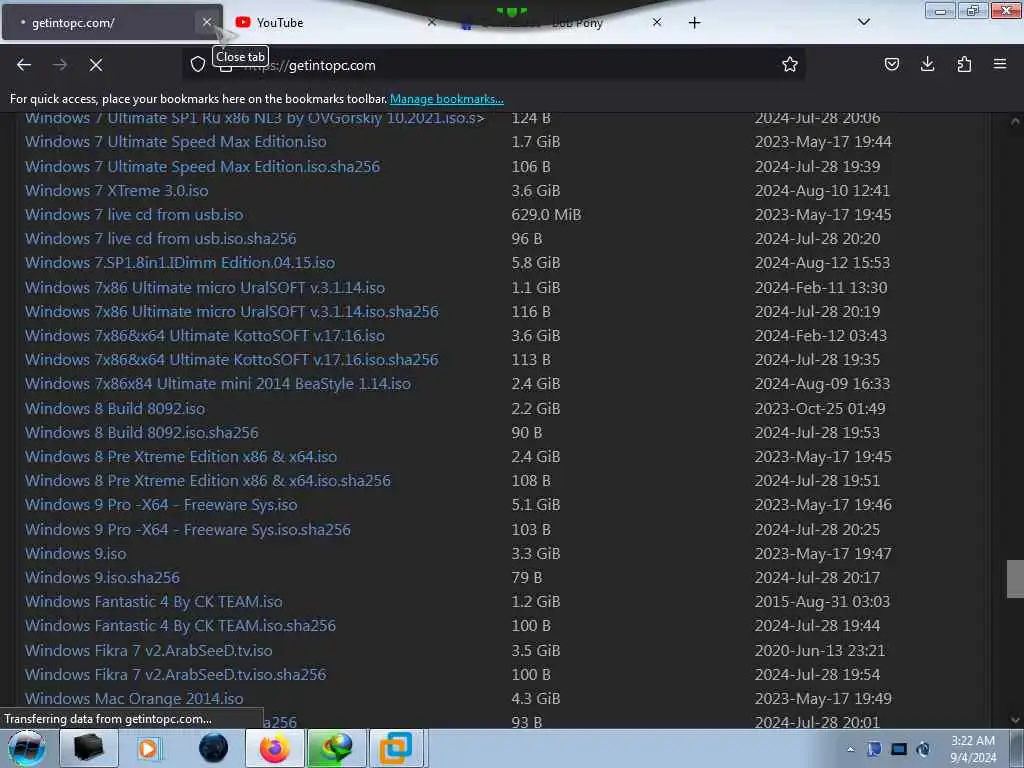
Task: Open the black folder taskbar icon
Action: (x=89, y=748)
